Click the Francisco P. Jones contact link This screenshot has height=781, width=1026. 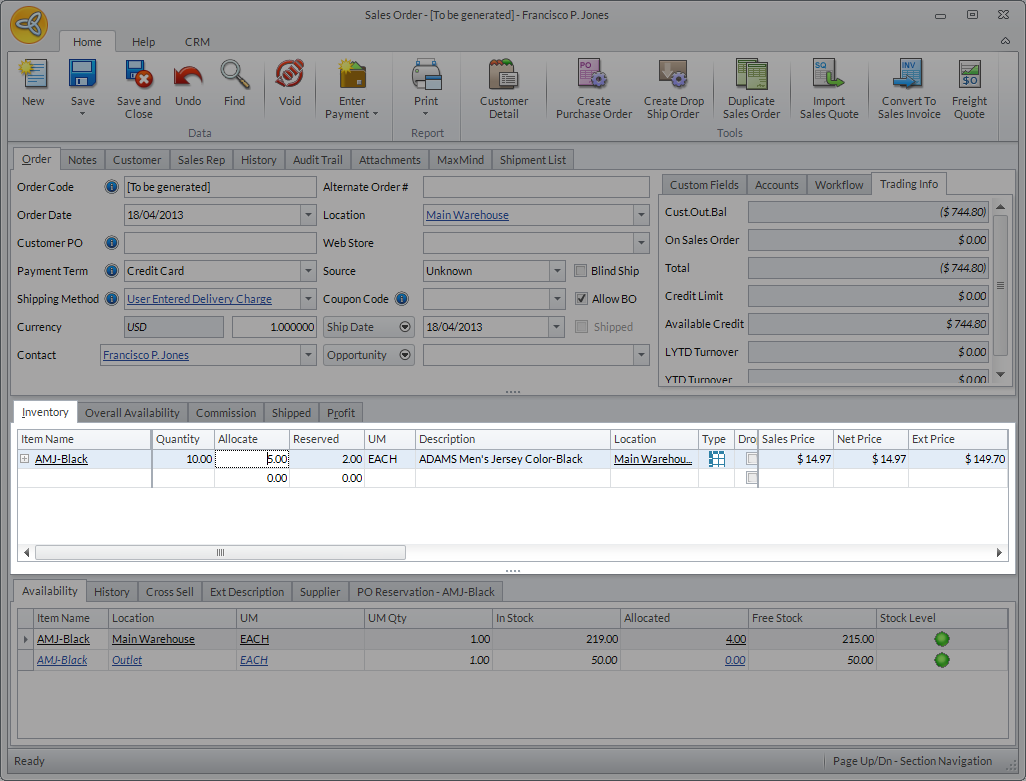145,355
